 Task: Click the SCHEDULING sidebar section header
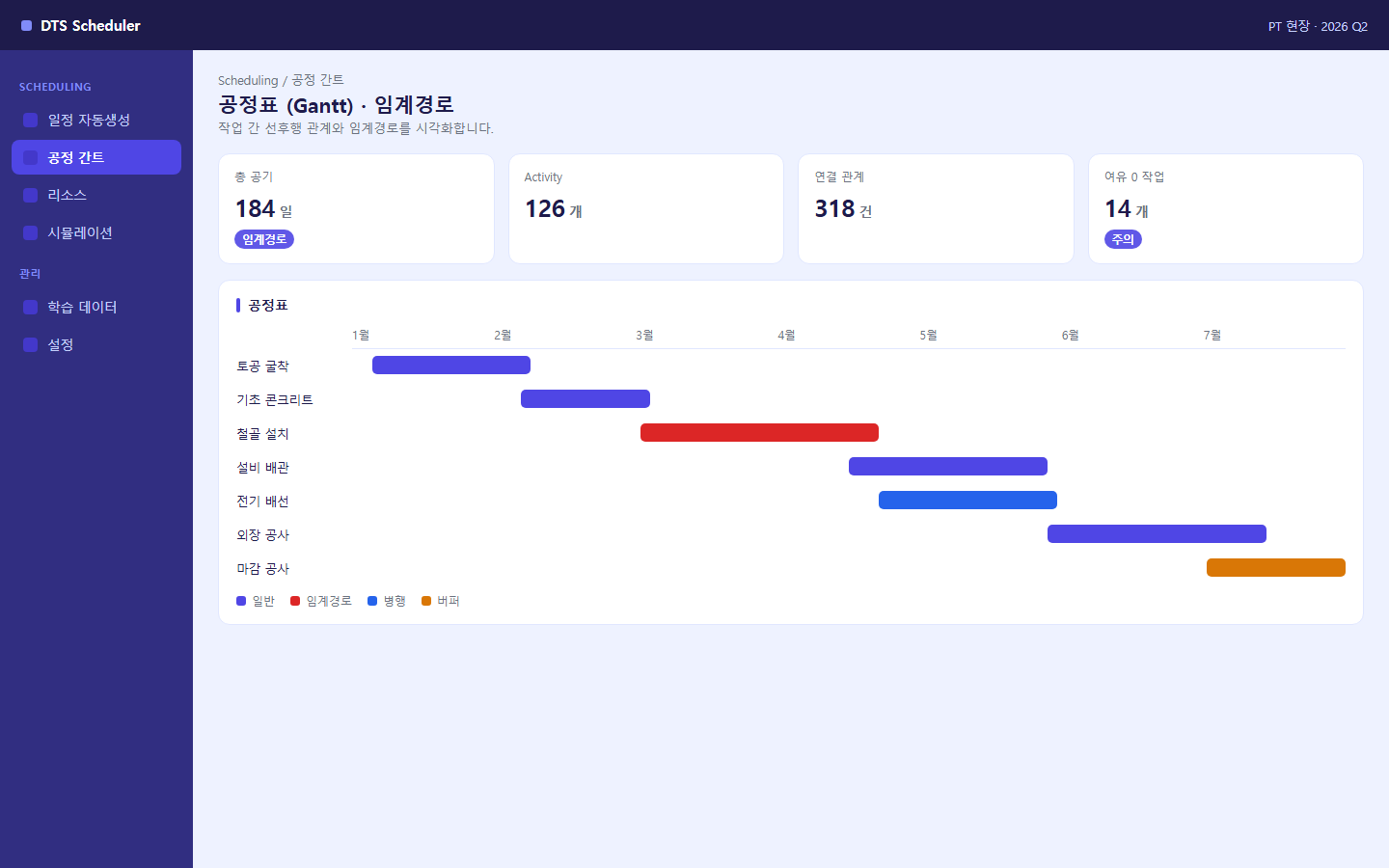(55, 87)
